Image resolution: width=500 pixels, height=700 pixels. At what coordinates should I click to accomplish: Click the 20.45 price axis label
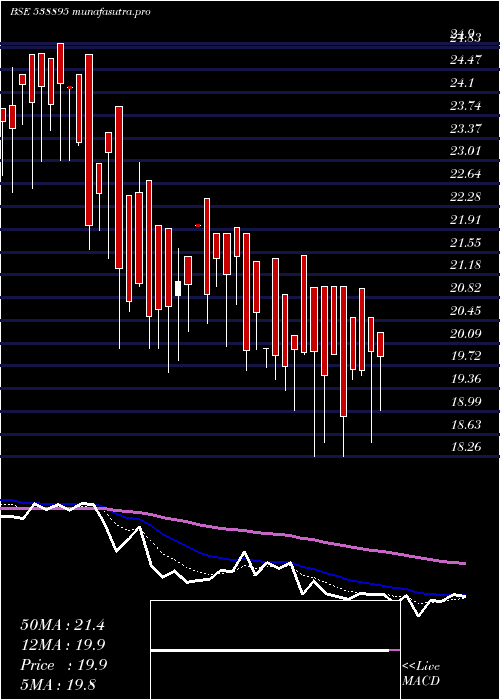coord(466,311)
